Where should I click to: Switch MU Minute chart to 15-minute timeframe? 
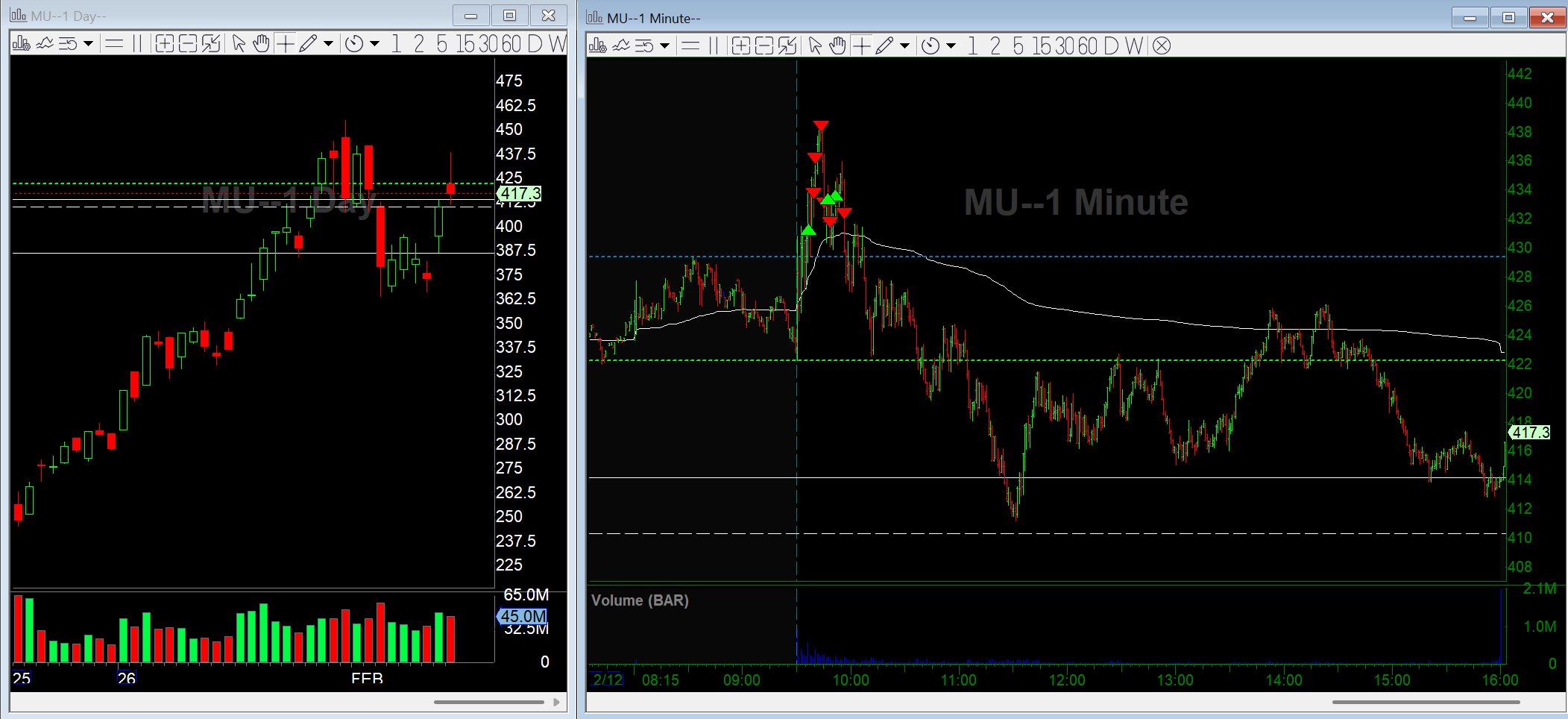[1042, 46]
